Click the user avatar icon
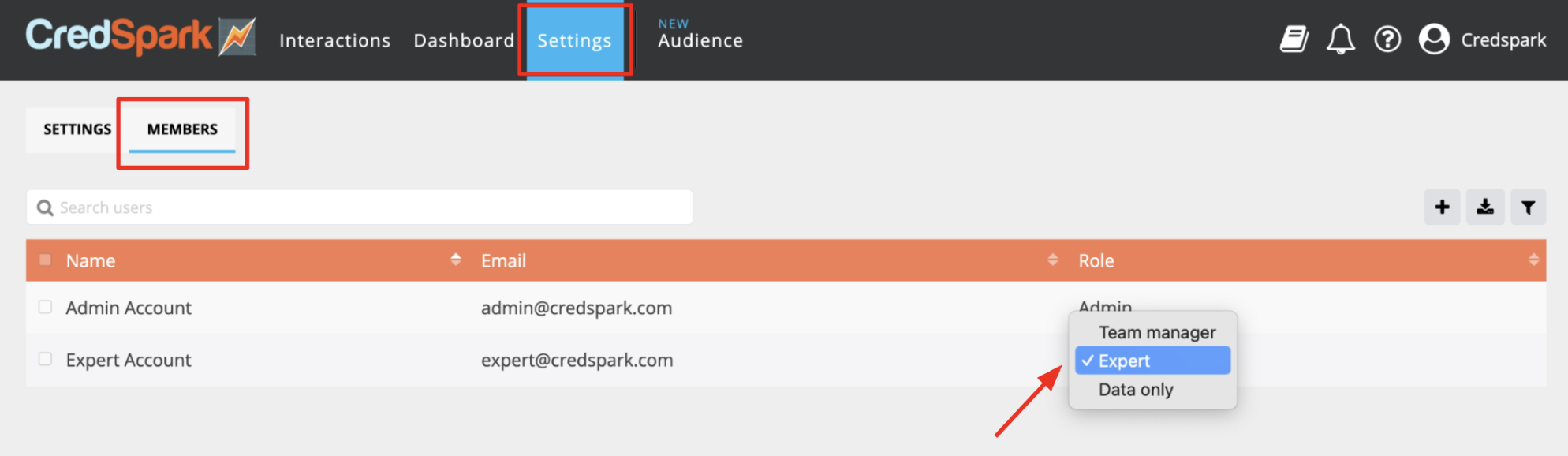The image size is (1568, 456). tap(1434, 39)
